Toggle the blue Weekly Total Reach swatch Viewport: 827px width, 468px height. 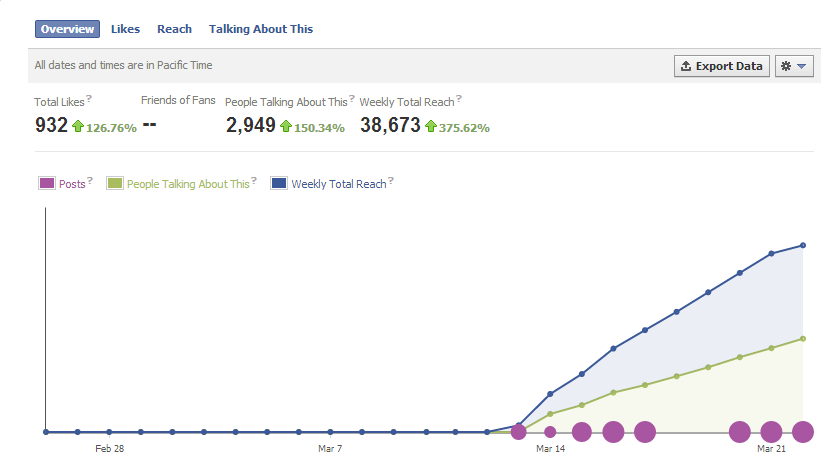click(x=278, y=183)
